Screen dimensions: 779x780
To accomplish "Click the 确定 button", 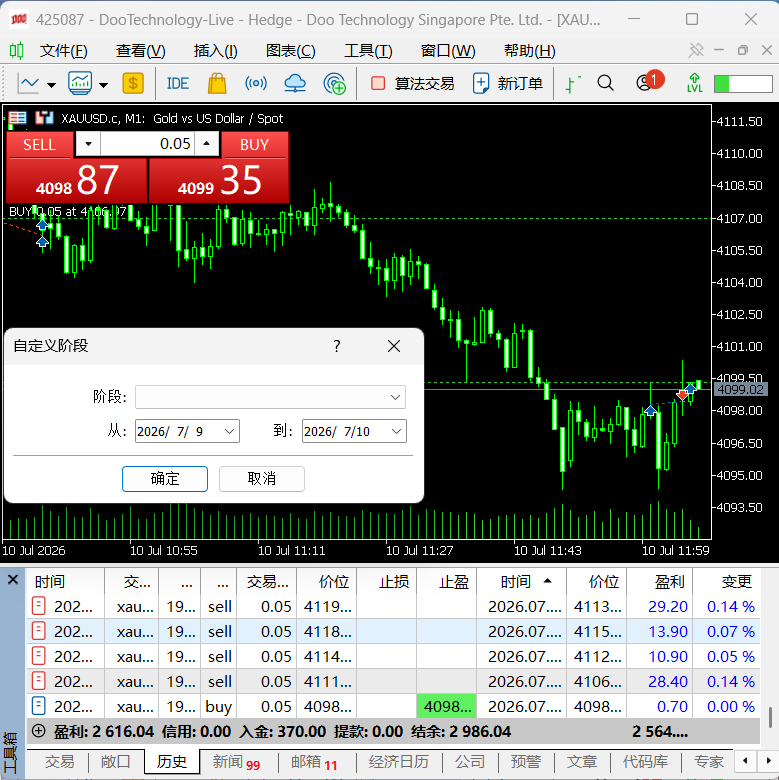I will (165, 479).
